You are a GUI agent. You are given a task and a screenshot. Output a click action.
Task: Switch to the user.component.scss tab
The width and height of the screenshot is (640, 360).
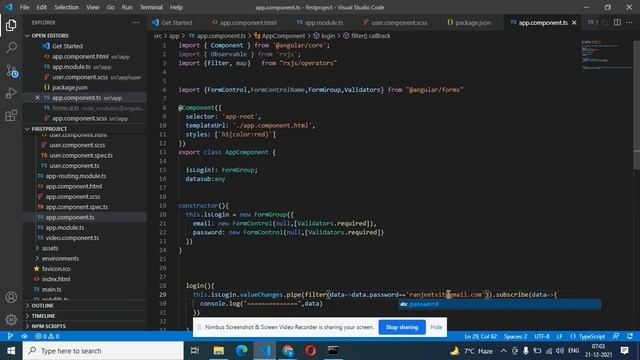click(399, 22)
